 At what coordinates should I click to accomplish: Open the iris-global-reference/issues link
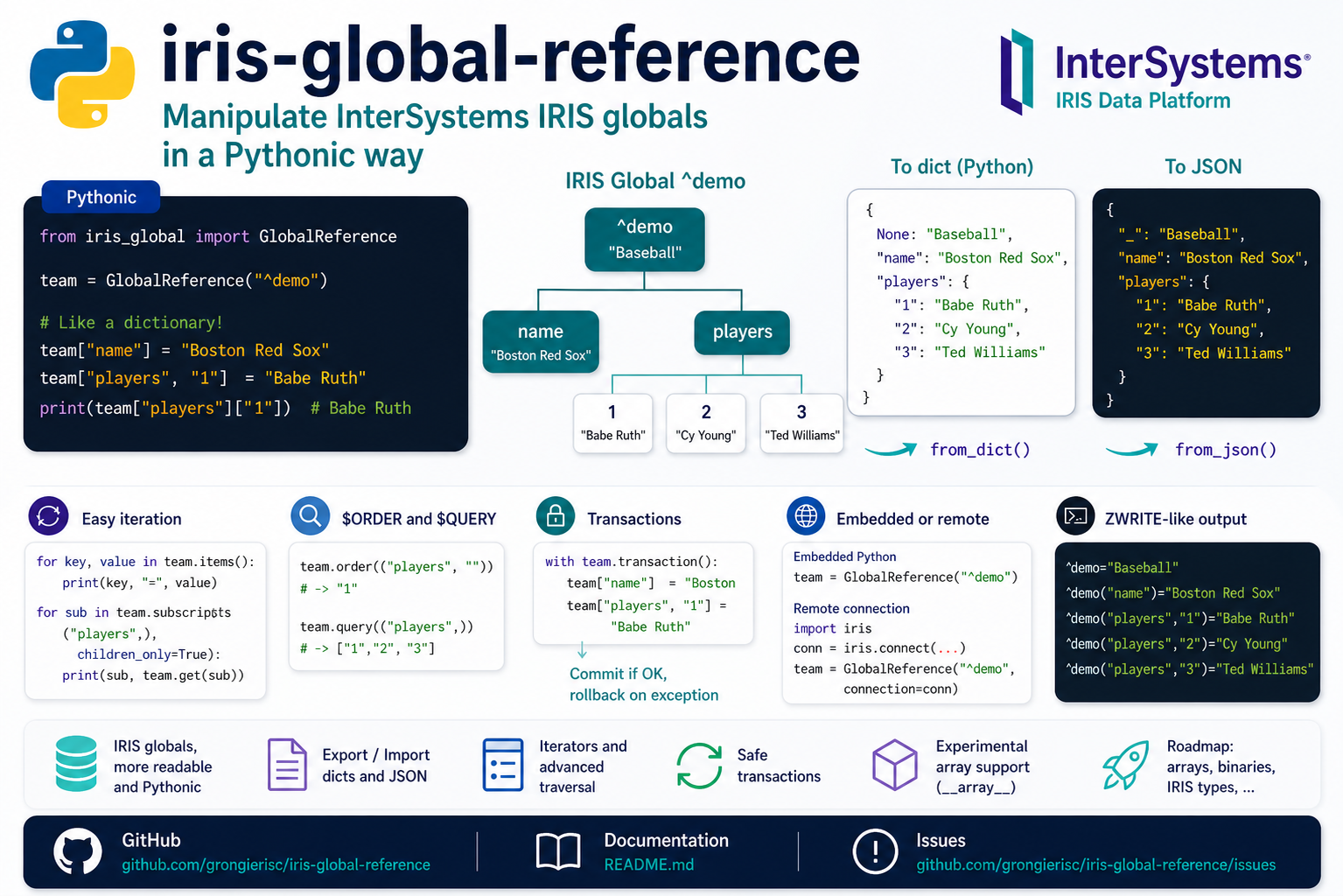click(1096, 864)
